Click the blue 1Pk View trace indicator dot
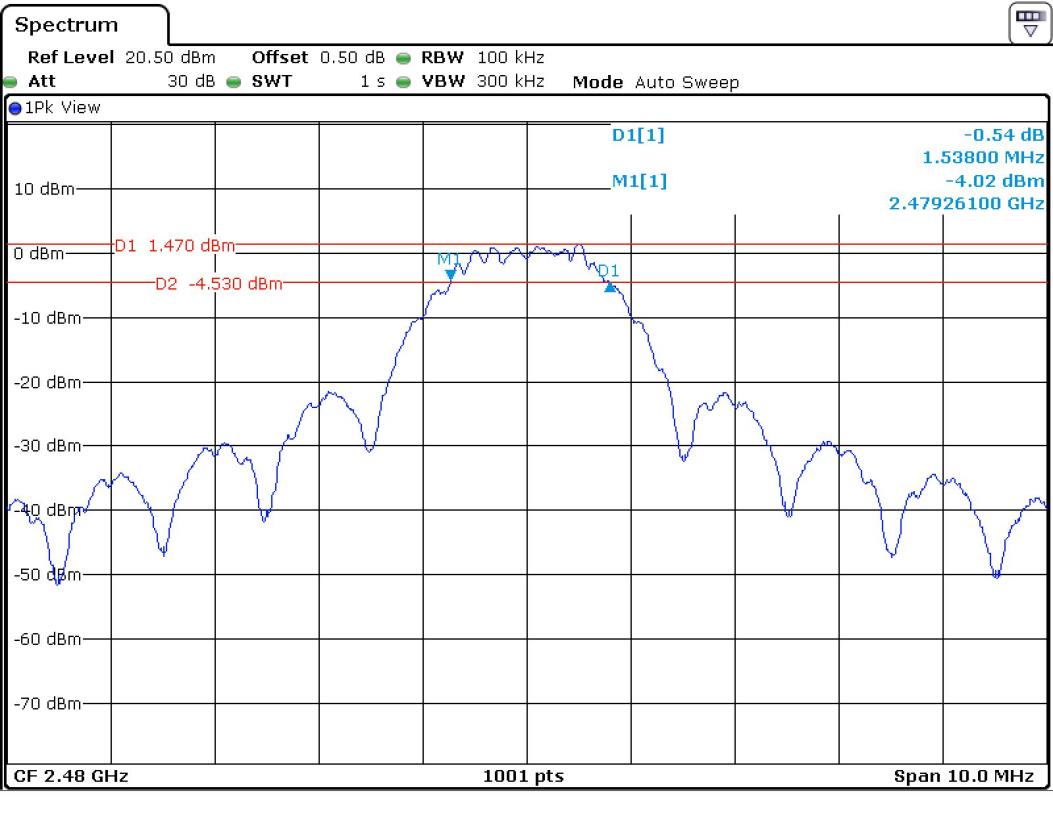This screenshot has height=820, width=1053. (15, 108)
